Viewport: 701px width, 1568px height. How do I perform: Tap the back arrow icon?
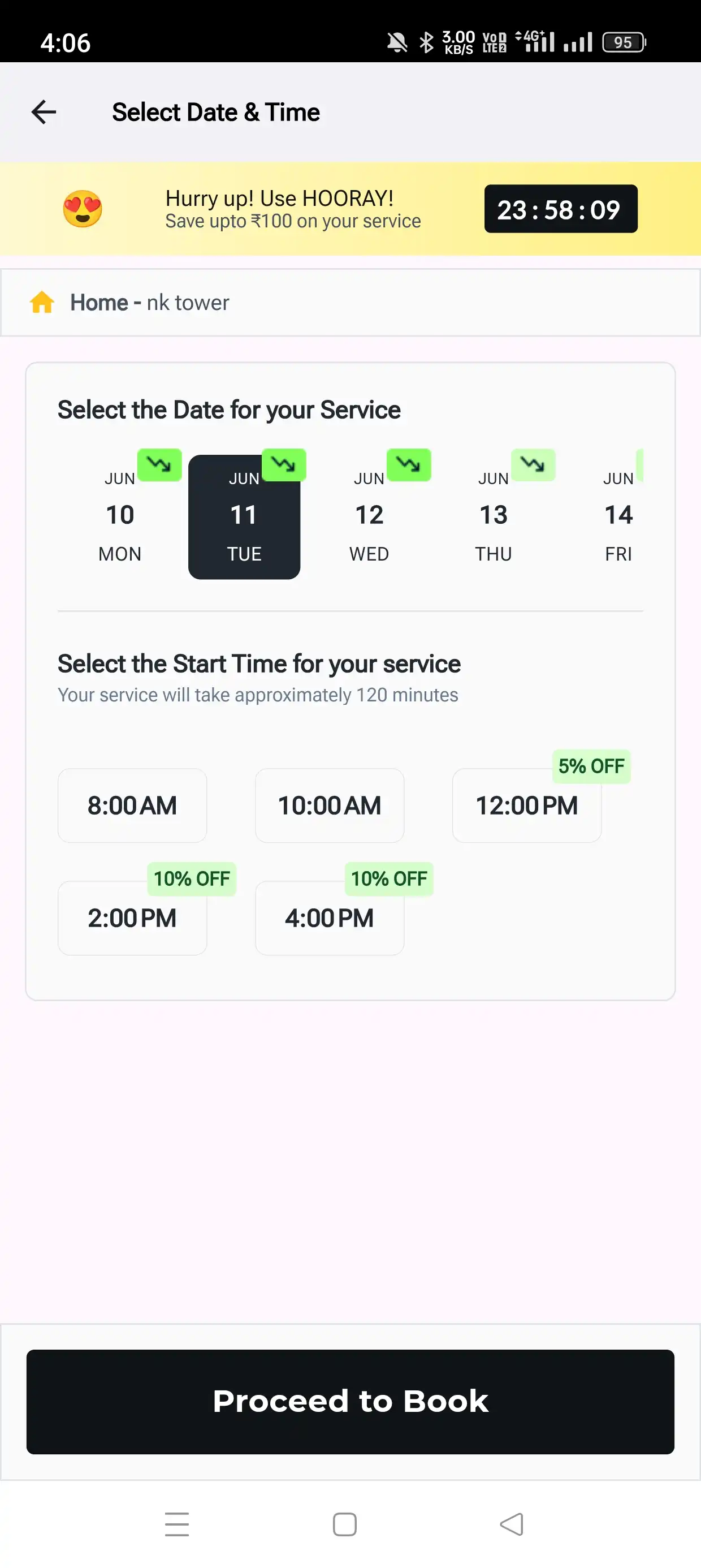[44, 112]
